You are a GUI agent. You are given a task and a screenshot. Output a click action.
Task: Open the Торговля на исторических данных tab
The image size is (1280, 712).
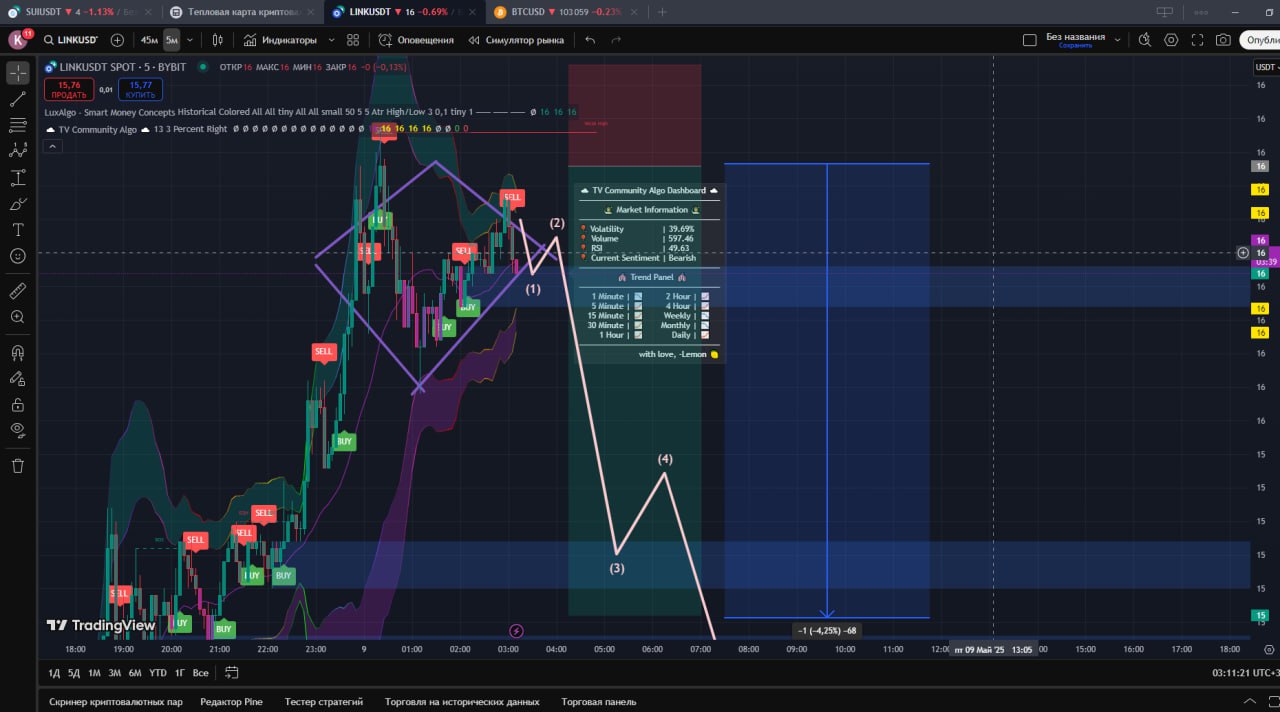[462, 702]
